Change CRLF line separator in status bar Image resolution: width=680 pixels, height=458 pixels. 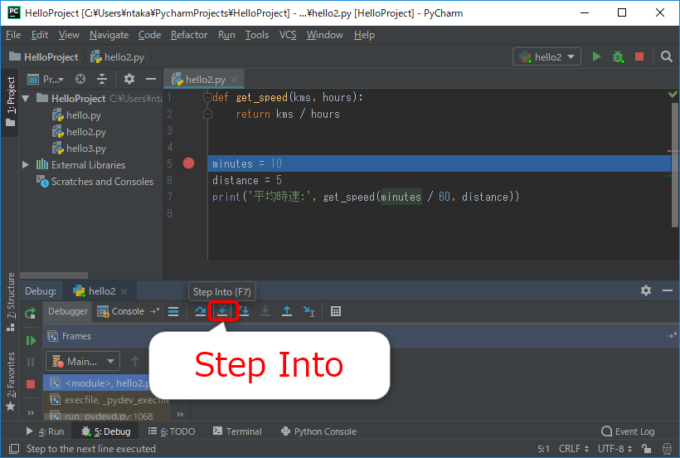click(573, 448)
